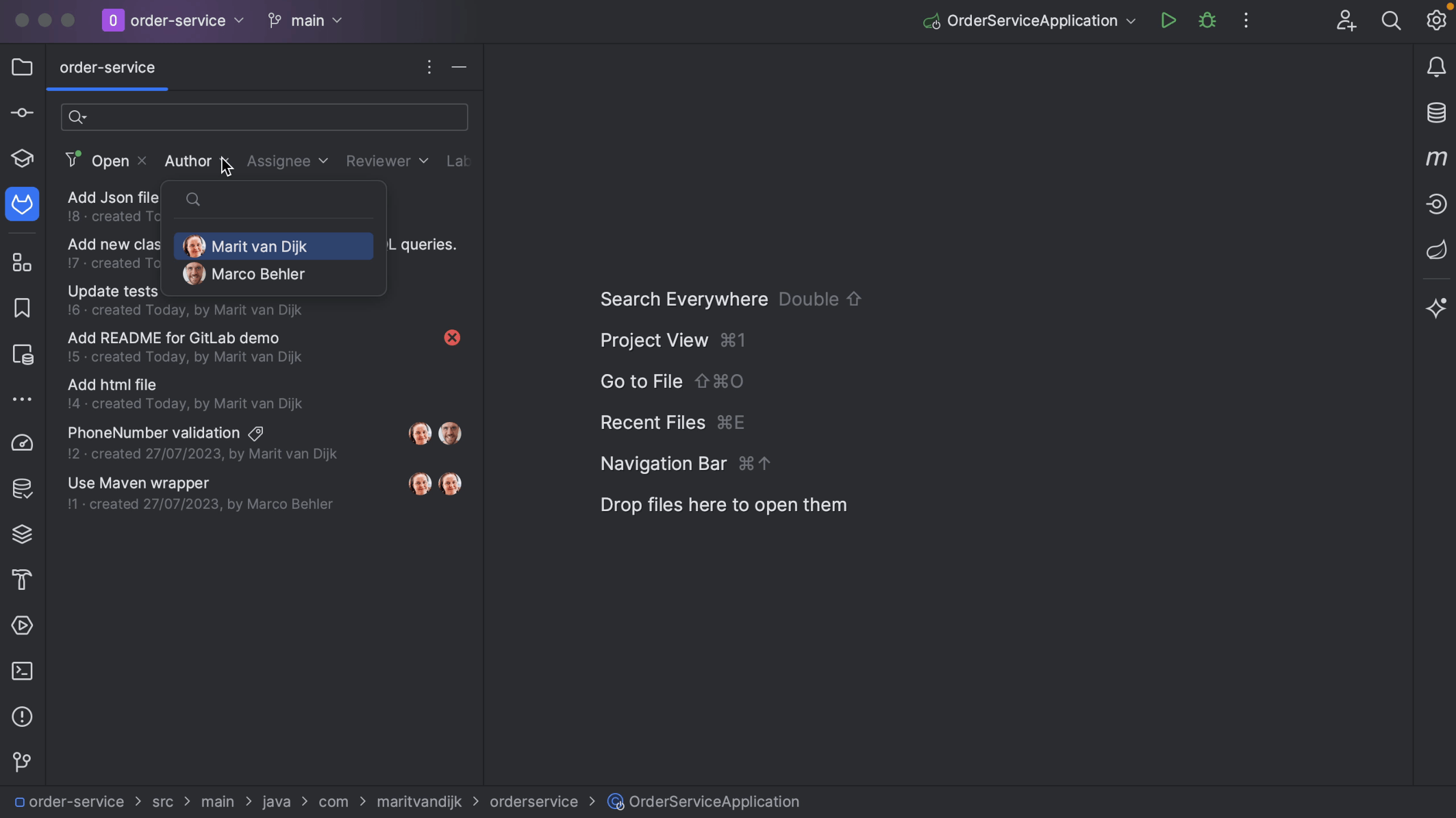Open the Terminal tool window
The height and width of the screenshot is (818, 1456).
tap(22, 671)
